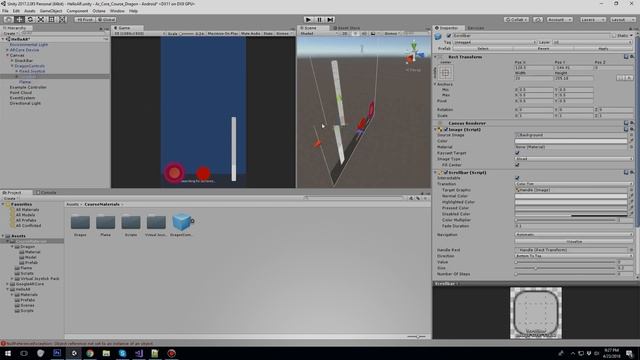This screenshot has height=360, width=640.
Task: Toggle the GameObject active checkbox in Inspector
Action: click(449, 36)
